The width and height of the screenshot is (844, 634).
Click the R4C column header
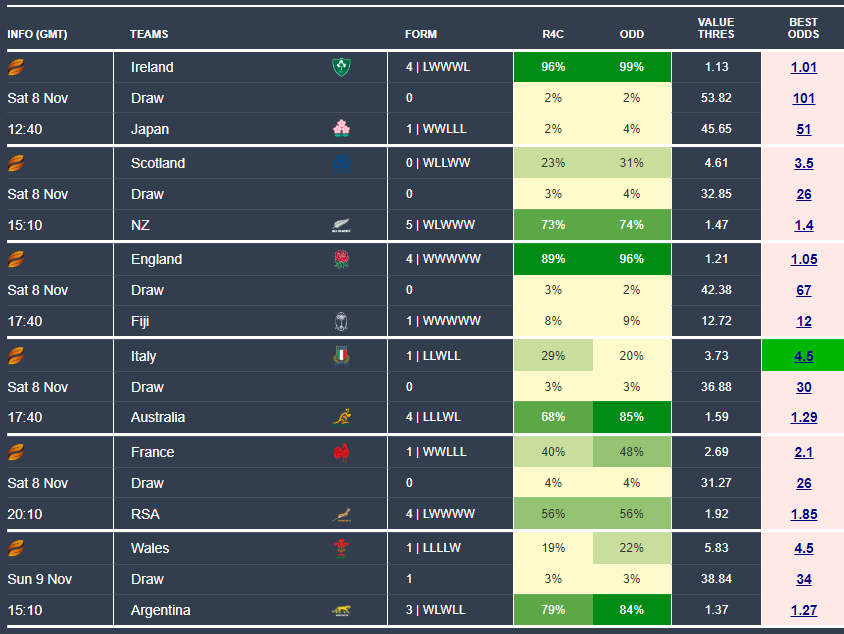553,34
